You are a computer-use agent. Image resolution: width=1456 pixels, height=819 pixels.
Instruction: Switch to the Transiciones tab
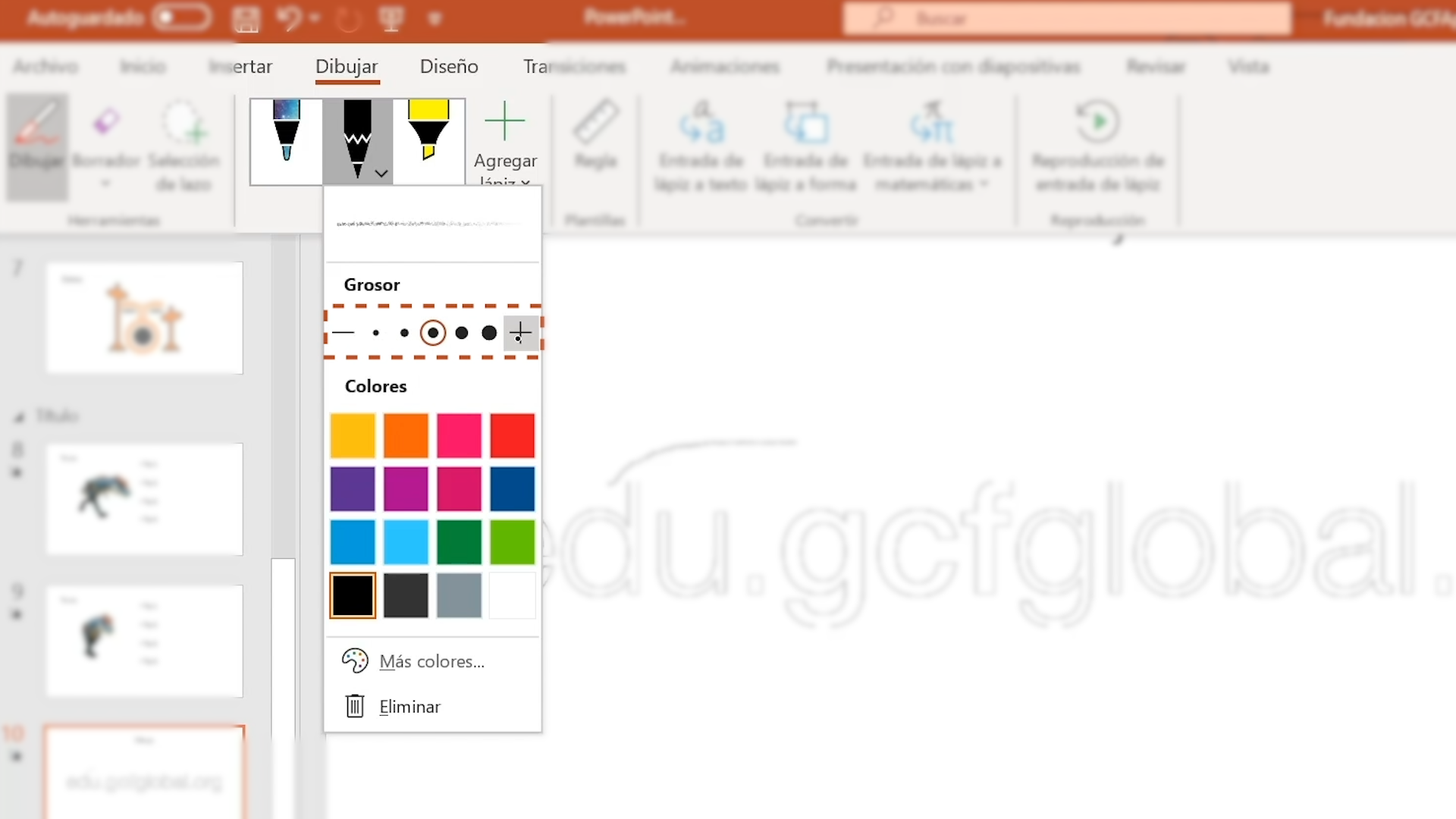pyautogui.click(x=574, y=67)
